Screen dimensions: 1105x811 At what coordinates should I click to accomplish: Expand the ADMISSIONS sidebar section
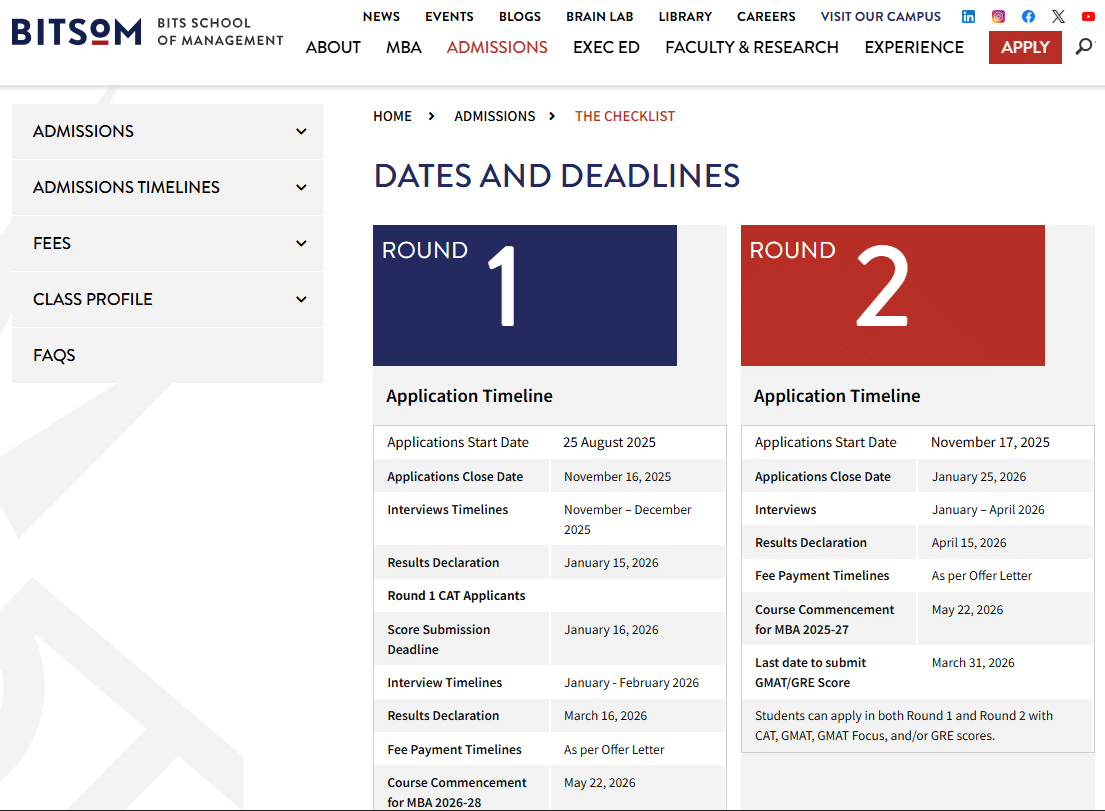(x=166, y=131)
